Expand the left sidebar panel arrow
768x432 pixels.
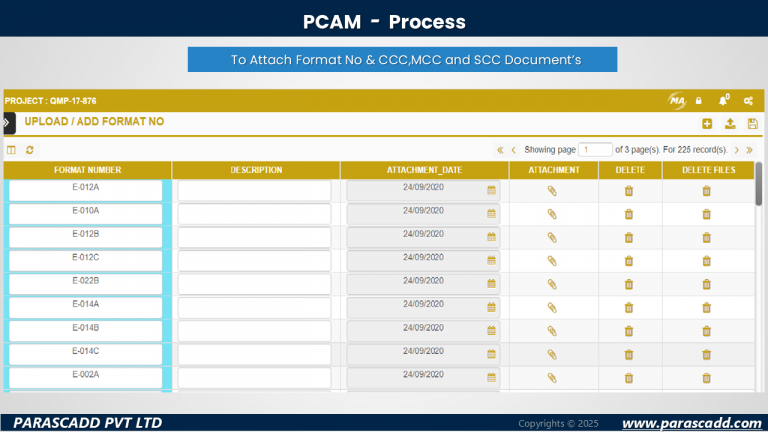click(7, 122)
